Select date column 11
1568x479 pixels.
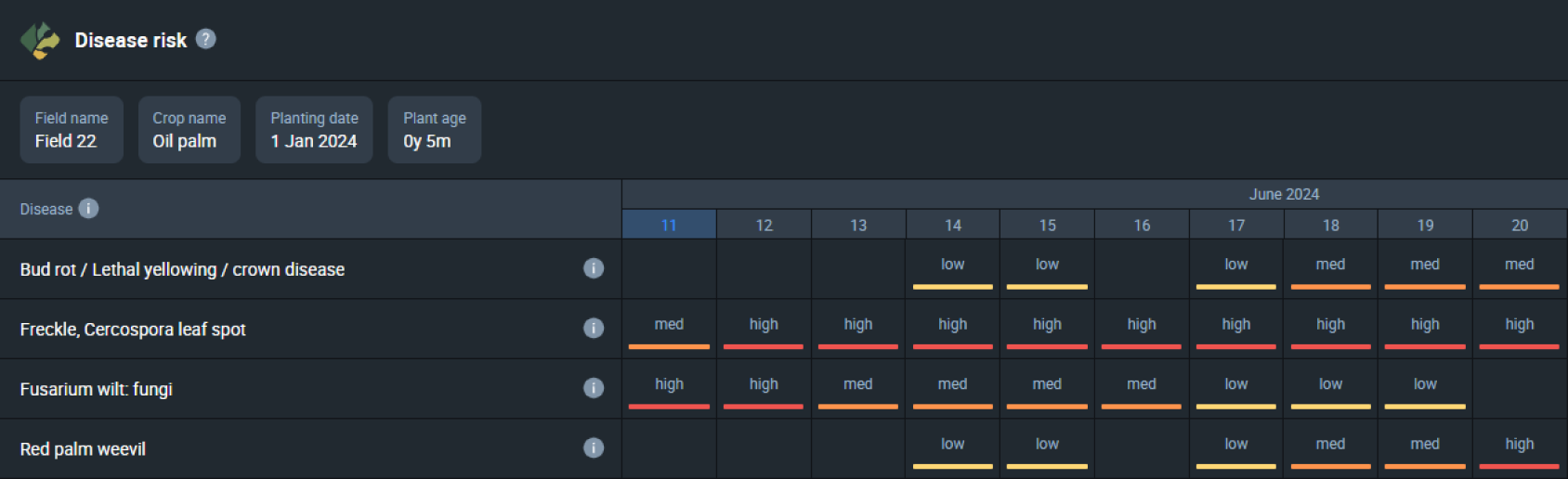tap(669, 225)
